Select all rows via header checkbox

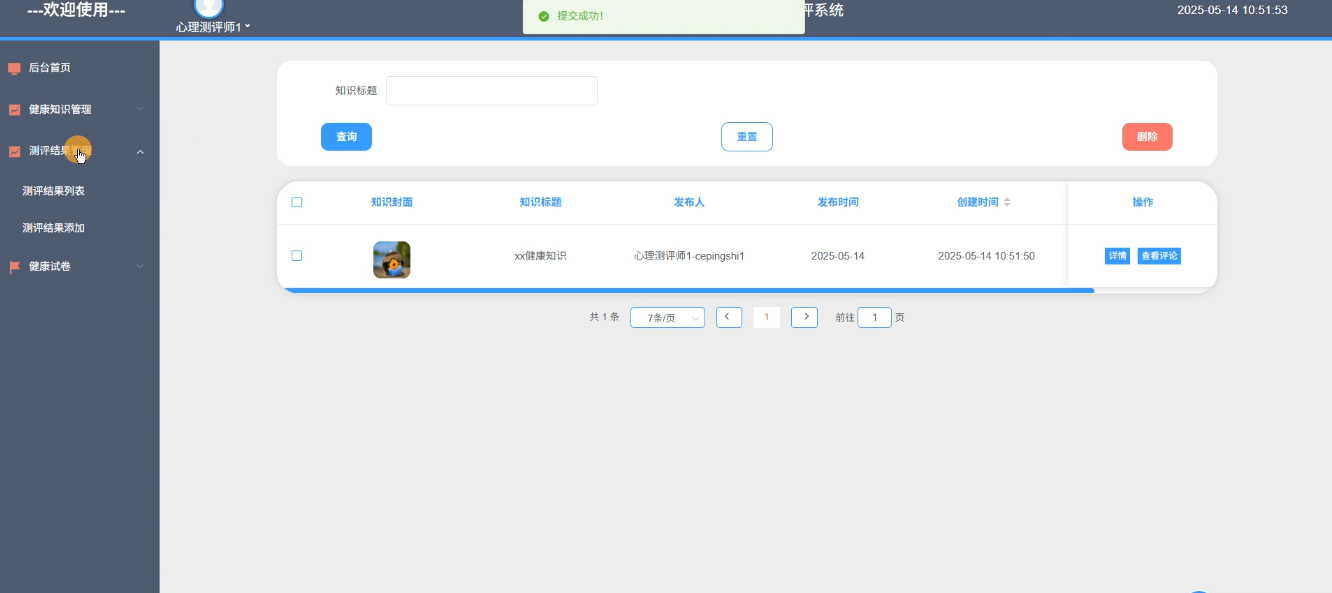[297, 202]
